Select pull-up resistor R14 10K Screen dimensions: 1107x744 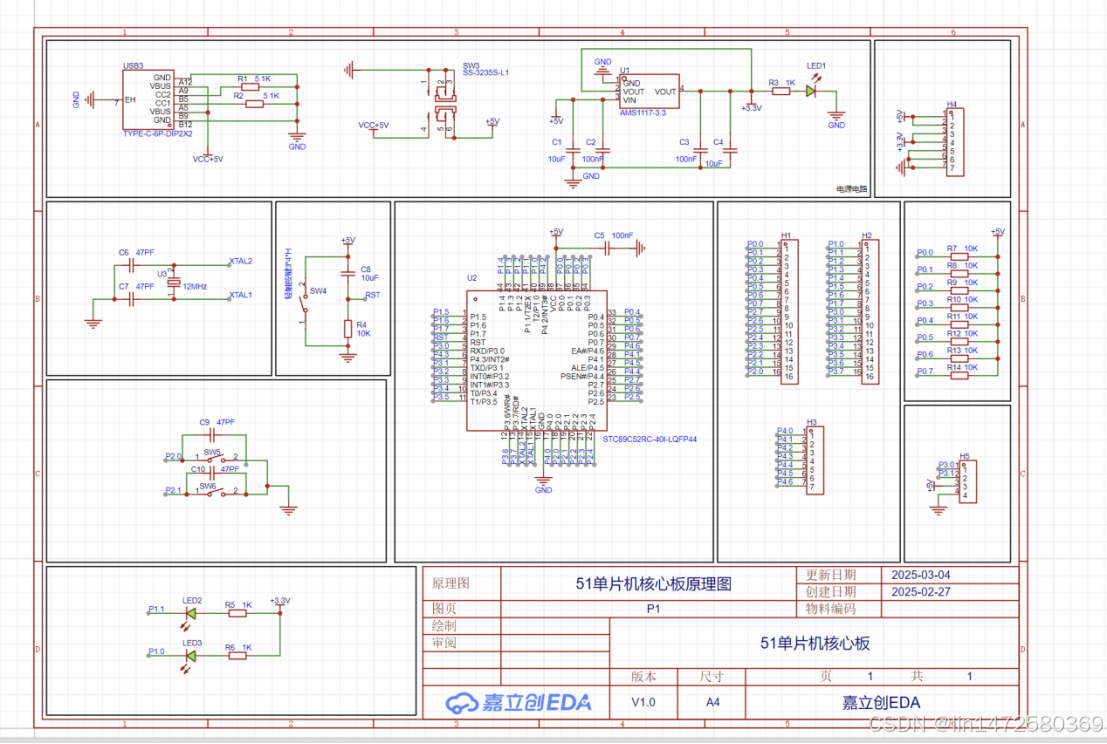pyautogui.click(x=959, y=375)
